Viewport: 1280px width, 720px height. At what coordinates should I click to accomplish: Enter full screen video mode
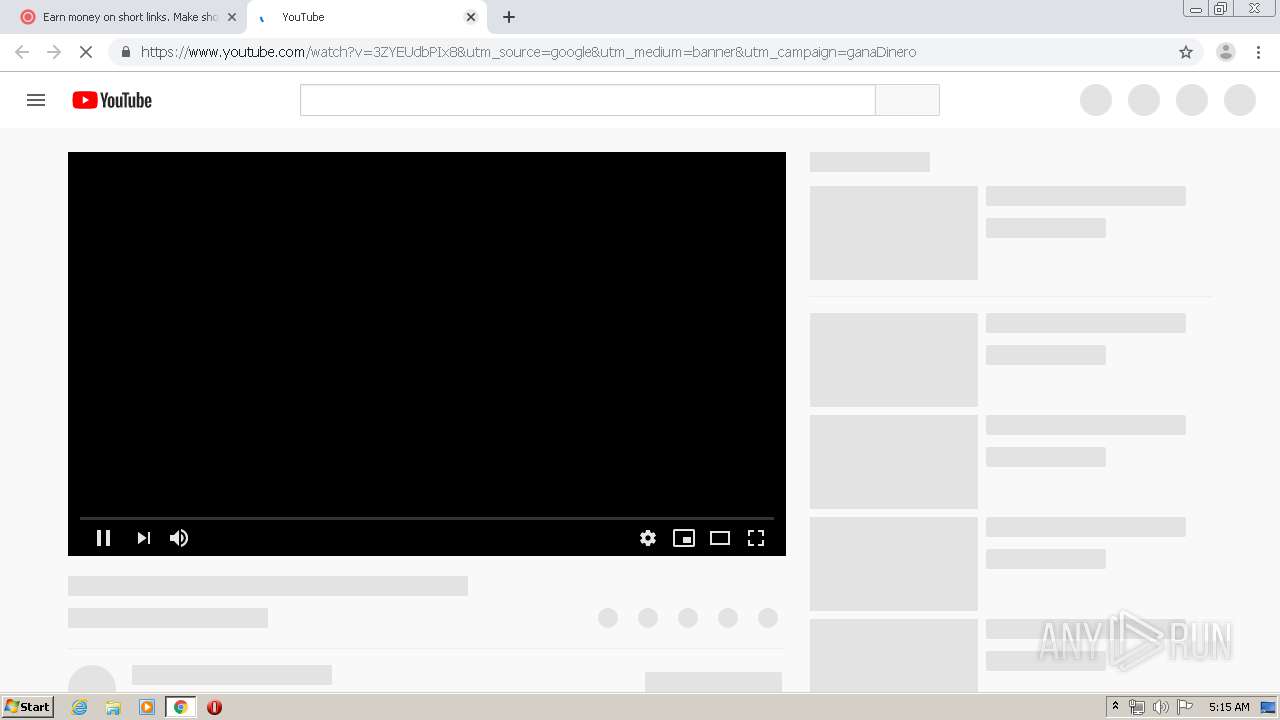[x=756, y=538]
